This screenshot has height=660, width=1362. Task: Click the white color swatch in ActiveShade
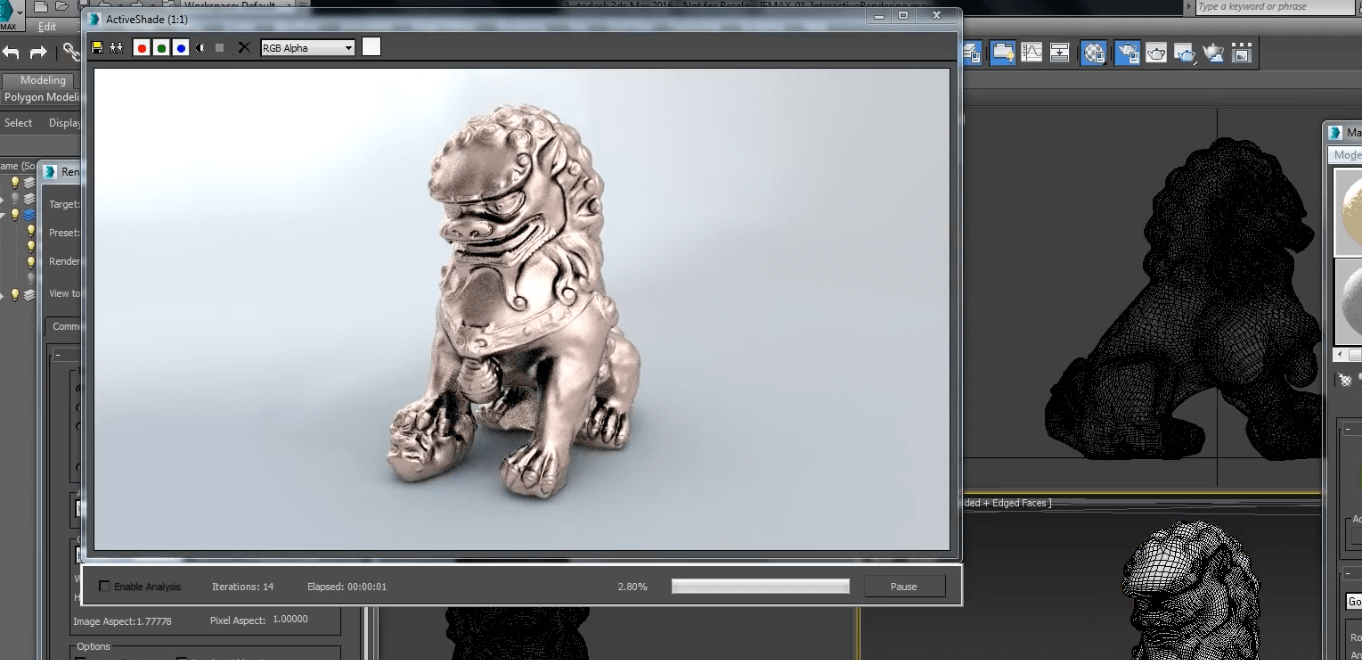(x=371, y=47)
